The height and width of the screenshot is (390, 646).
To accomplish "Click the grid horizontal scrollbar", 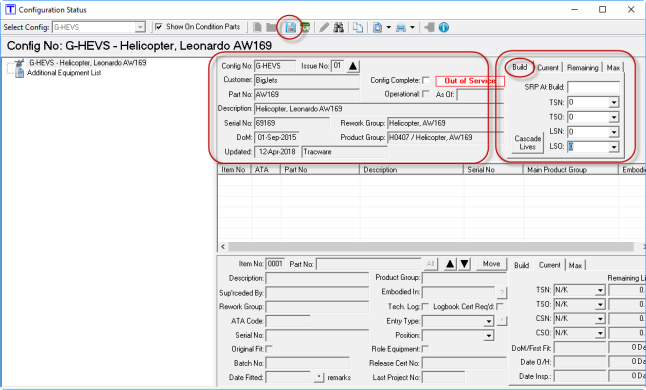I will [x=431, y=247].
